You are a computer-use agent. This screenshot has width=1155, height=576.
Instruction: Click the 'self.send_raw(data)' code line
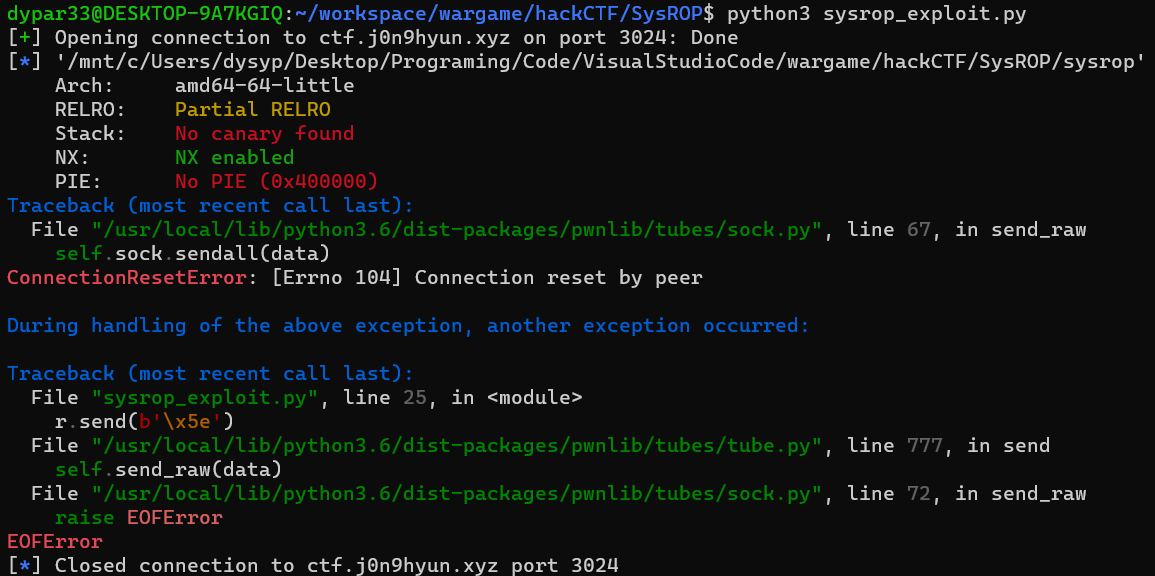coord(169,470)
